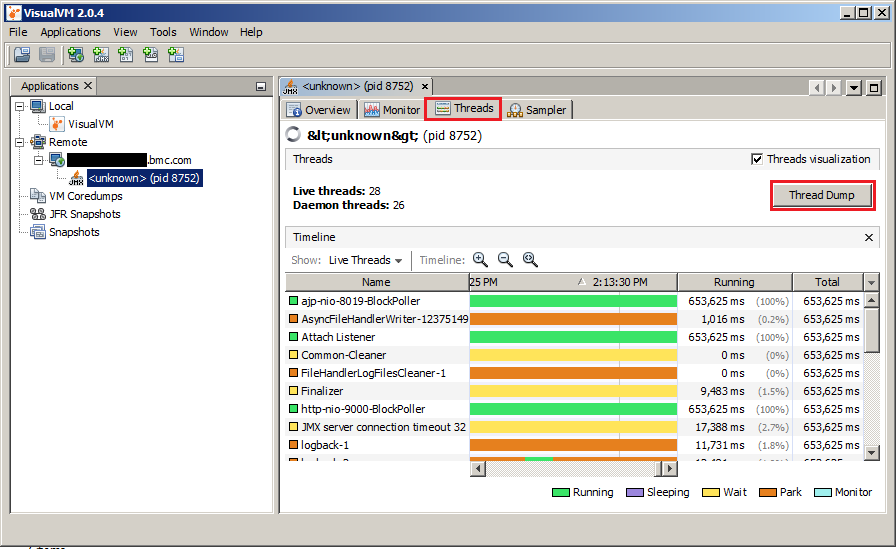This screenshot has width=896, height=549.
Task: Click the Thread Dump button
Action: point(822,195)
